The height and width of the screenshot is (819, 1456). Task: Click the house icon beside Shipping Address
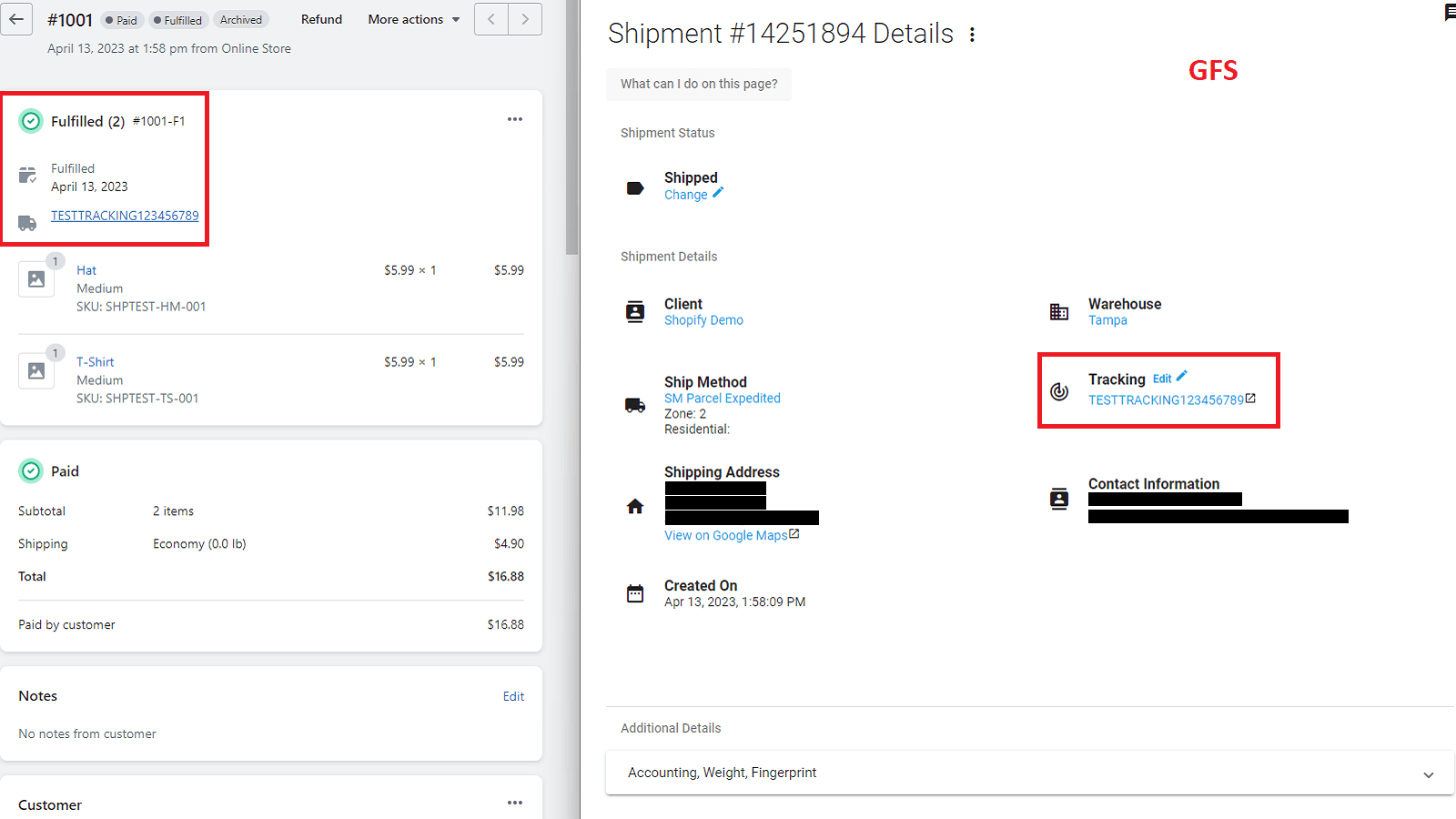635,506
